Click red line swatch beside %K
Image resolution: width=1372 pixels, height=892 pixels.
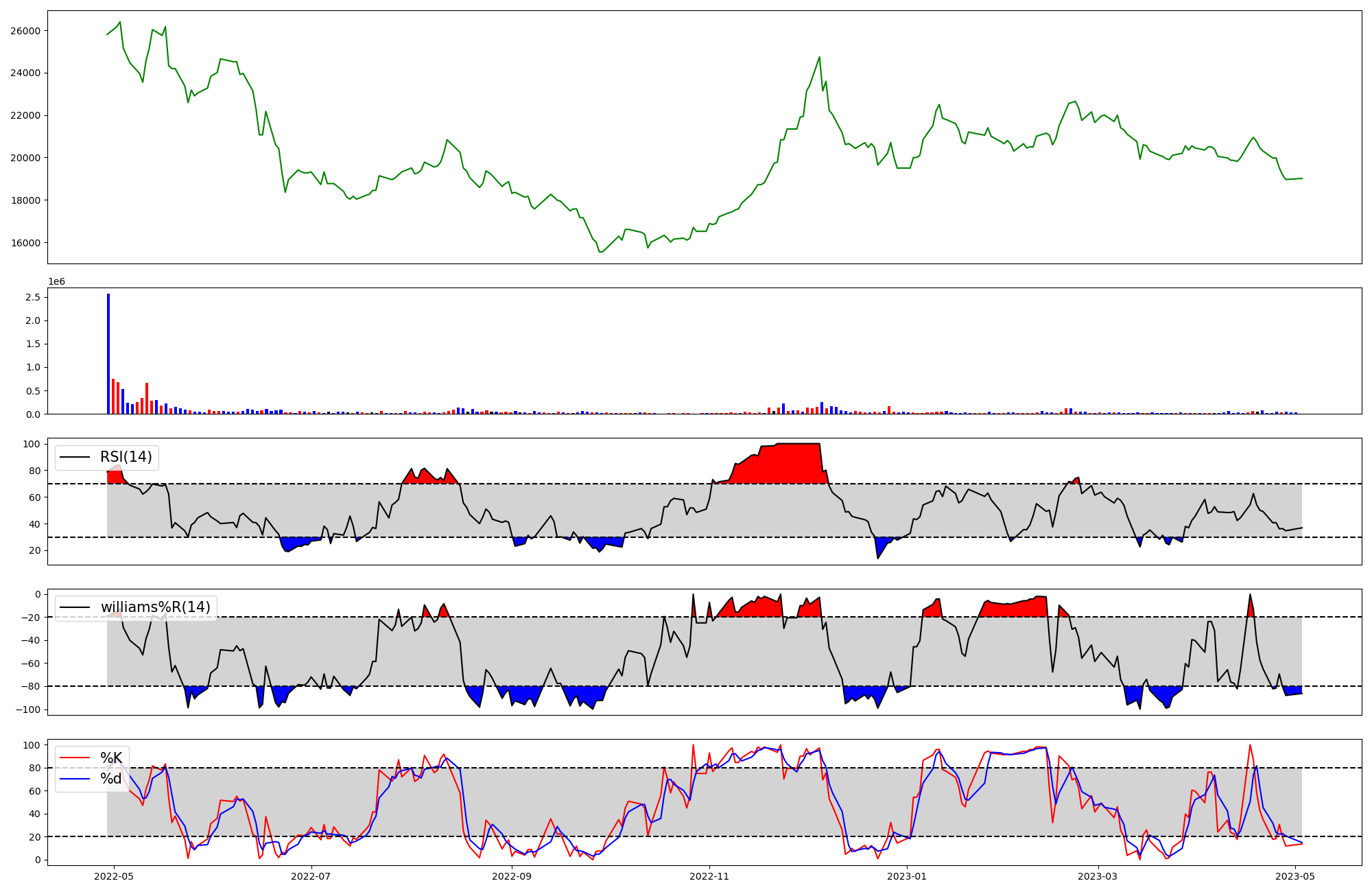[75, 758]
